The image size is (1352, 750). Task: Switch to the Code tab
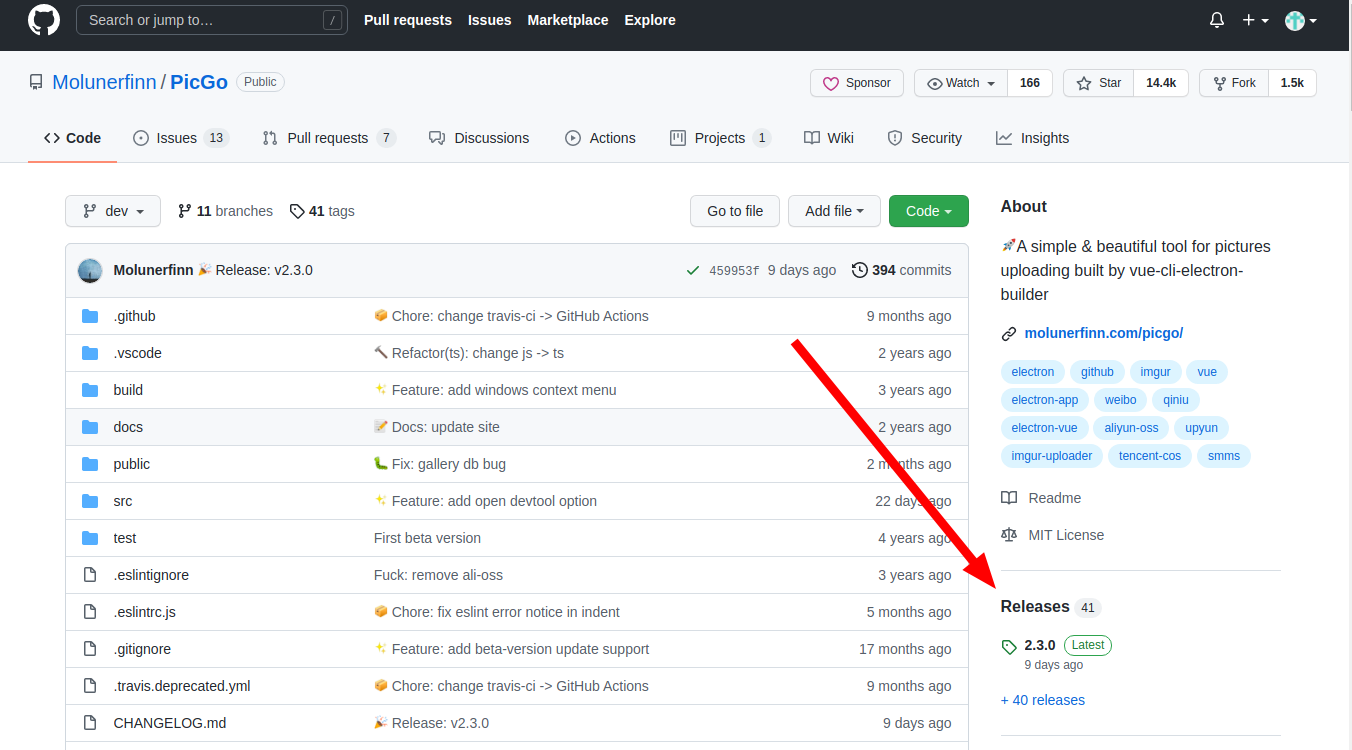point(72,138)
